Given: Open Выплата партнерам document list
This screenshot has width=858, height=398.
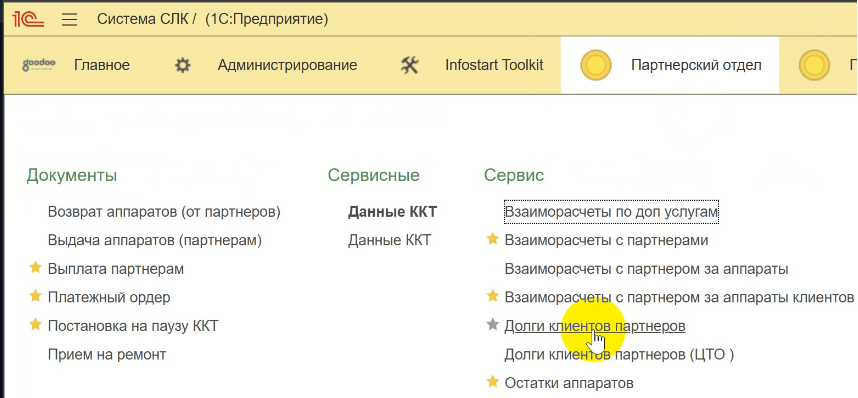Looking at the screenshot, I should pyautogui.click(x=116, y=269).
